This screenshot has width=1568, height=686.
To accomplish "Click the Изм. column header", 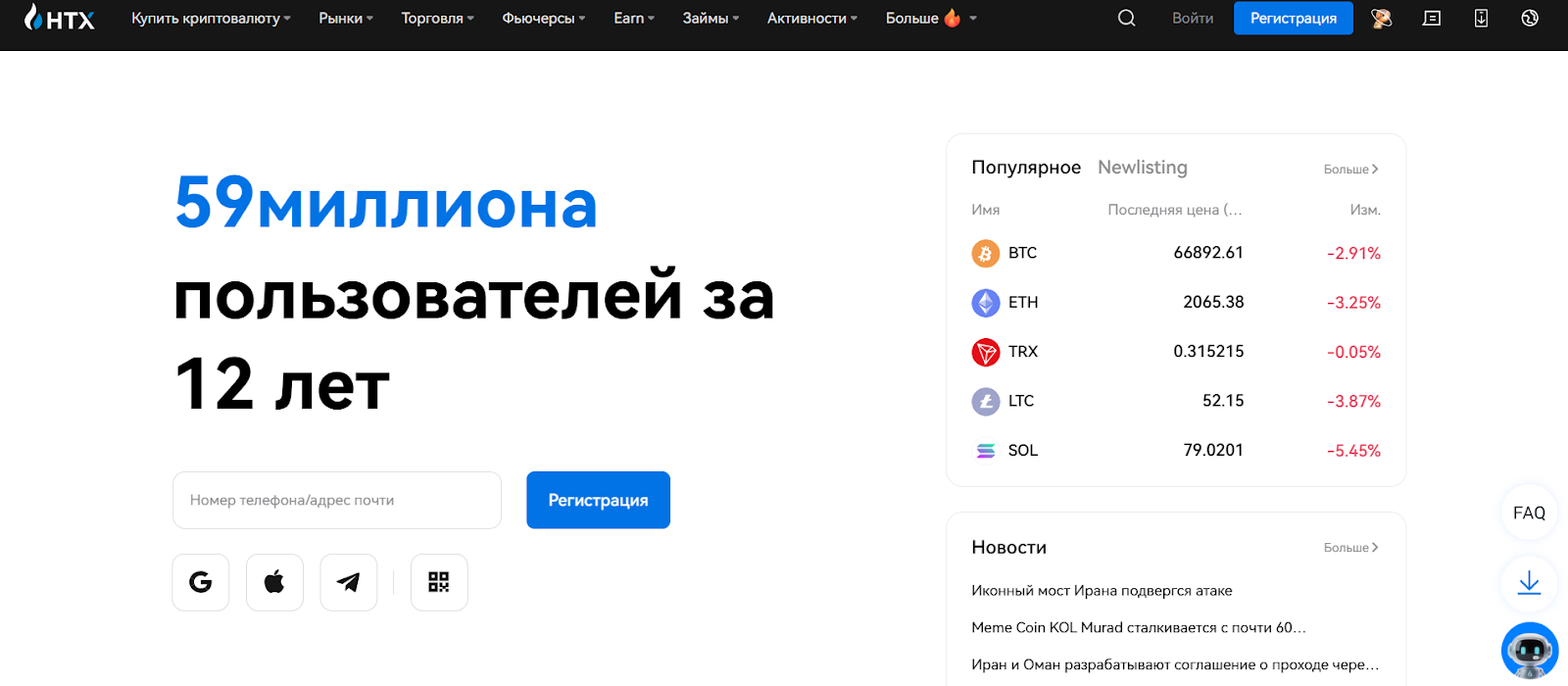I will [x=1365, y=210].
